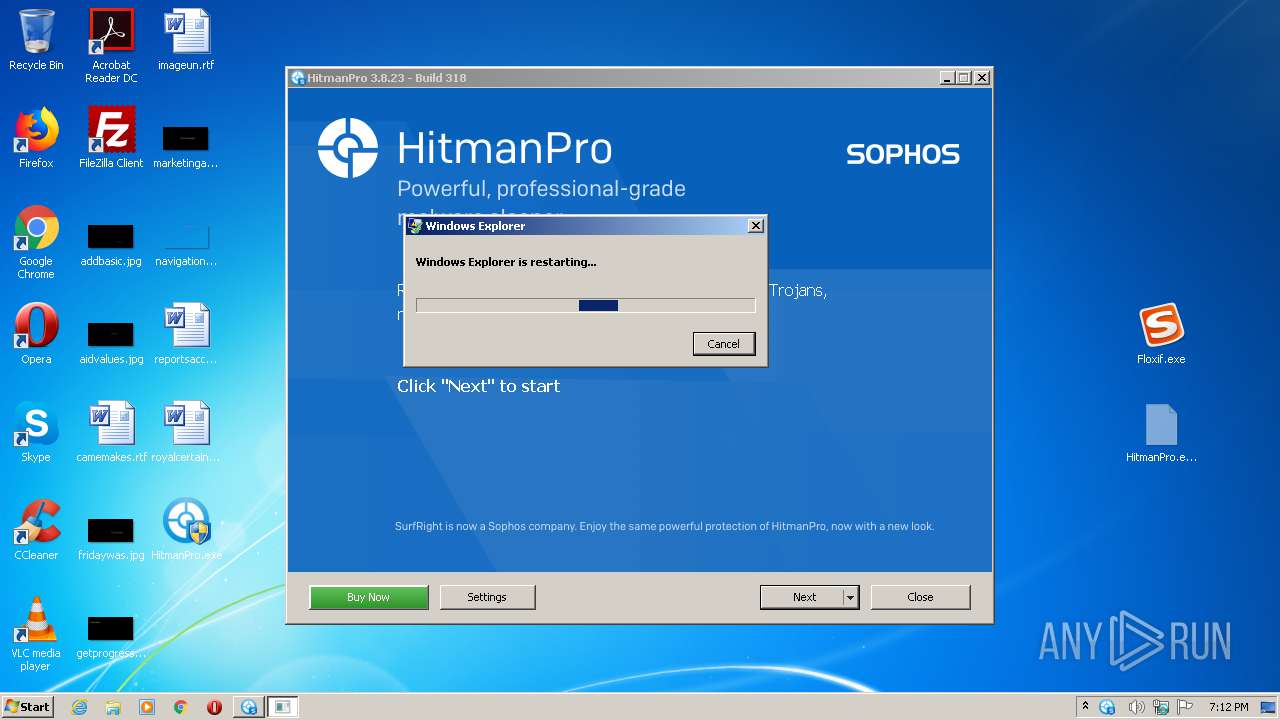Screen dimensions: 1280x720
Task: Click HitmanPro 3.8.23 title bar text
Action: tap(386, 78)
